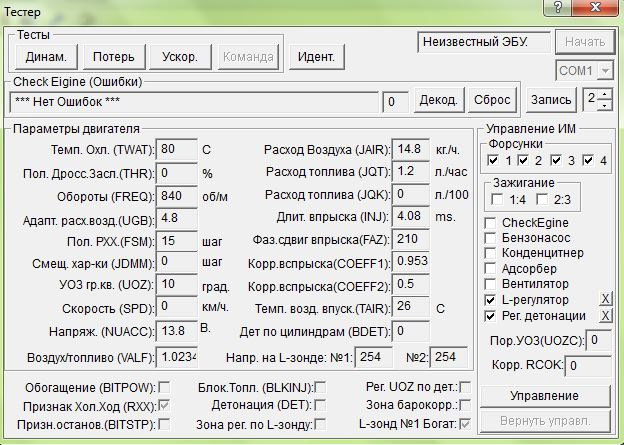Decrease the Запись counter with down arrow
This screenshot has width=624, height=445.
(604, 105)
